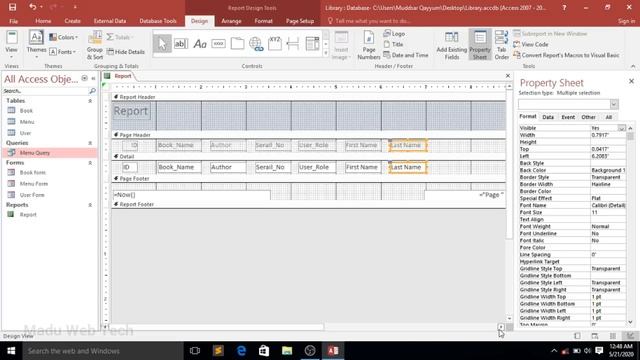The width and height of the screenshot is (640, 360).
Task: Open the Fonts dropdown
Action: [x=62, y=52]
